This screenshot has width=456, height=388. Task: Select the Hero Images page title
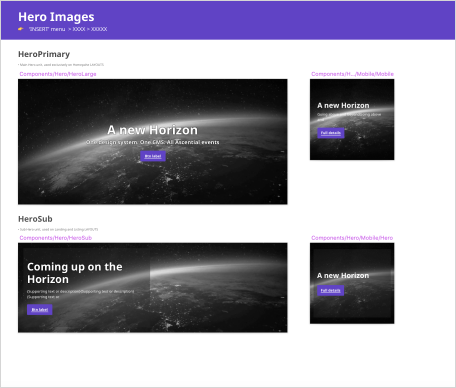[56, 17]
